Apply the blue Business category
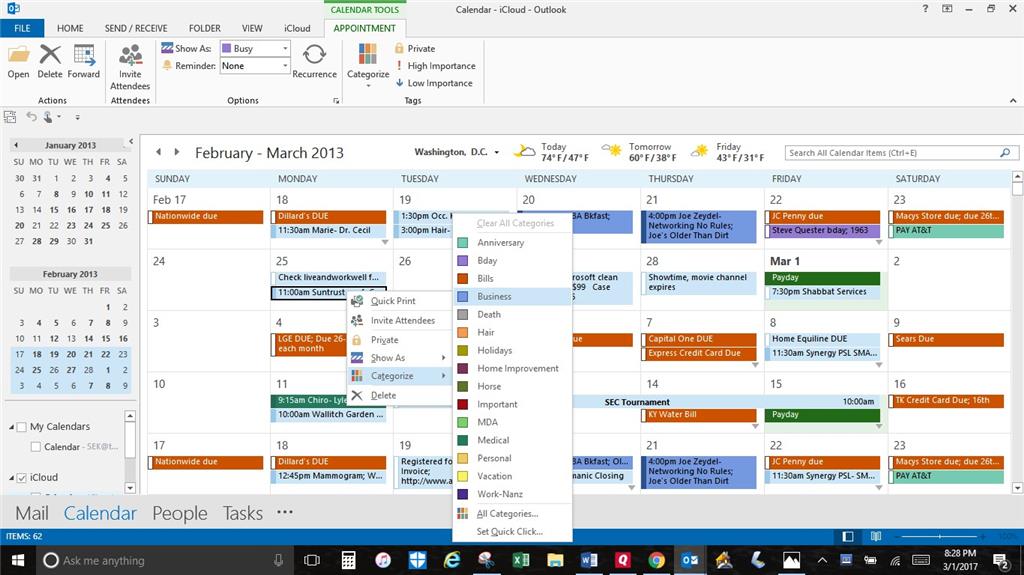This screenshot has width=1024, height=575. click(x=512, y=296)
